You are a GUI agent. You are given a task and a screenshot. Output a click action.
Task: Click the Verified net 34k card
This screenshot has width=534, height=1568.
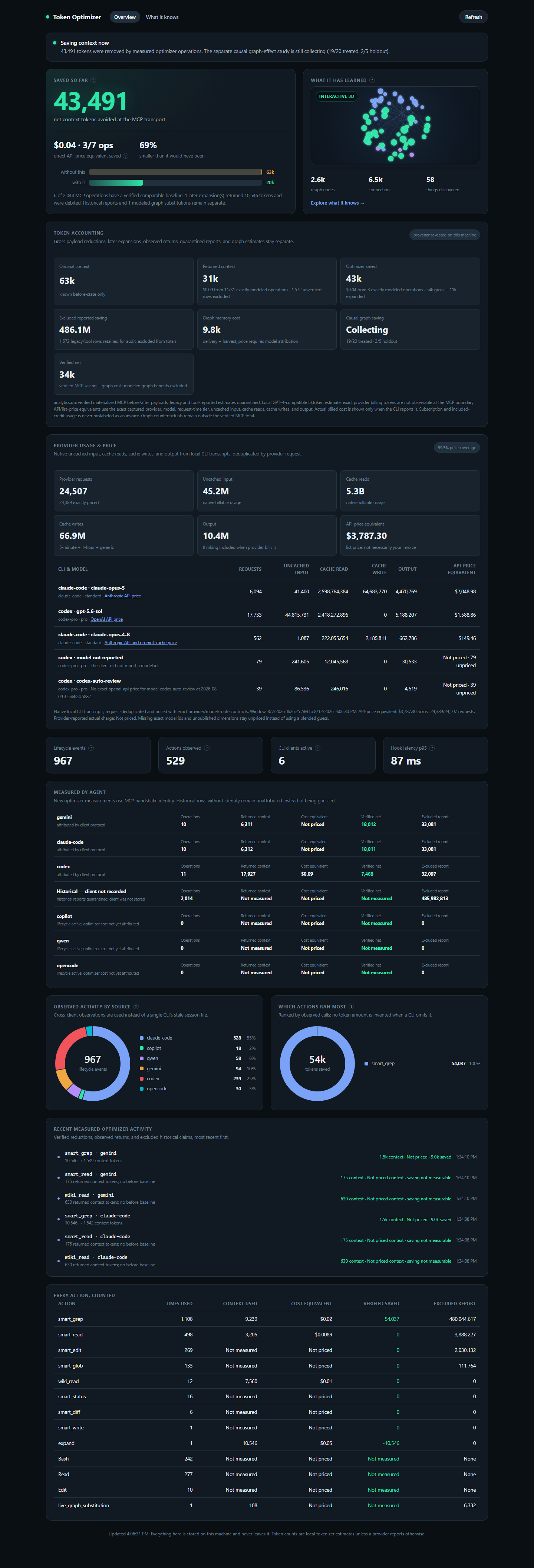click(123, 374)
